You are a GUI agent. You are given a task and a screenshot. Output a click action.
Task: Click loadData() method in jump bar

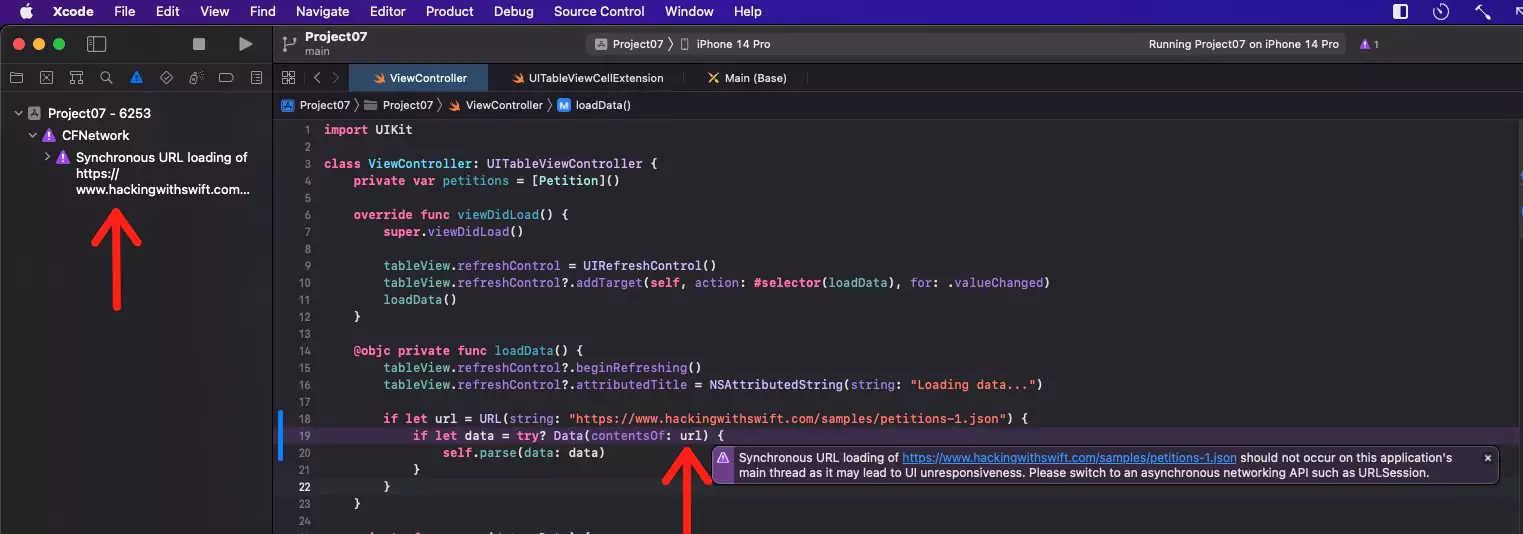pyautogui.click(x=594, y=105)
